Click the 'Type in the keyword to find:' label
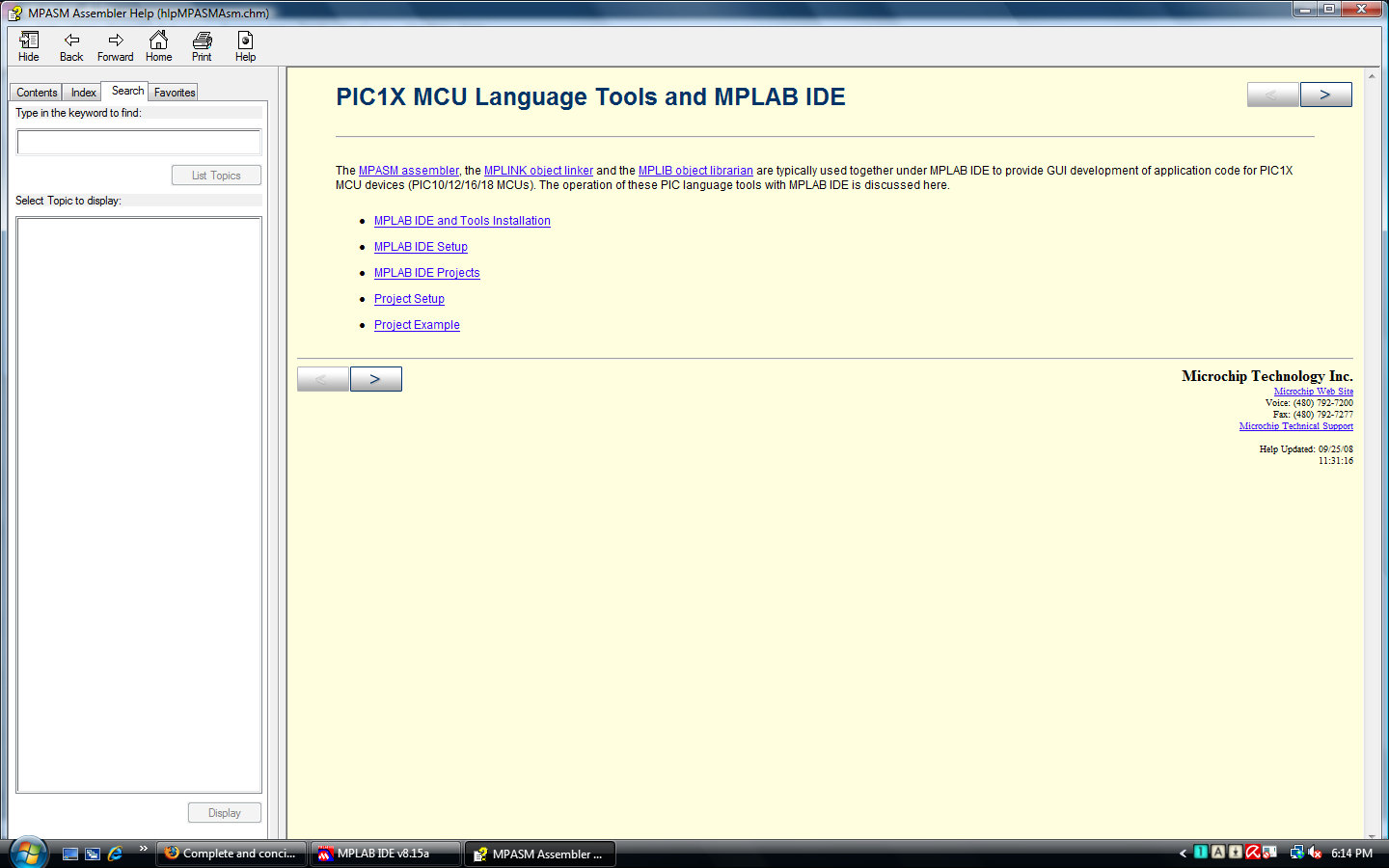Viewport: 1389px width, 868px height. 78,113
